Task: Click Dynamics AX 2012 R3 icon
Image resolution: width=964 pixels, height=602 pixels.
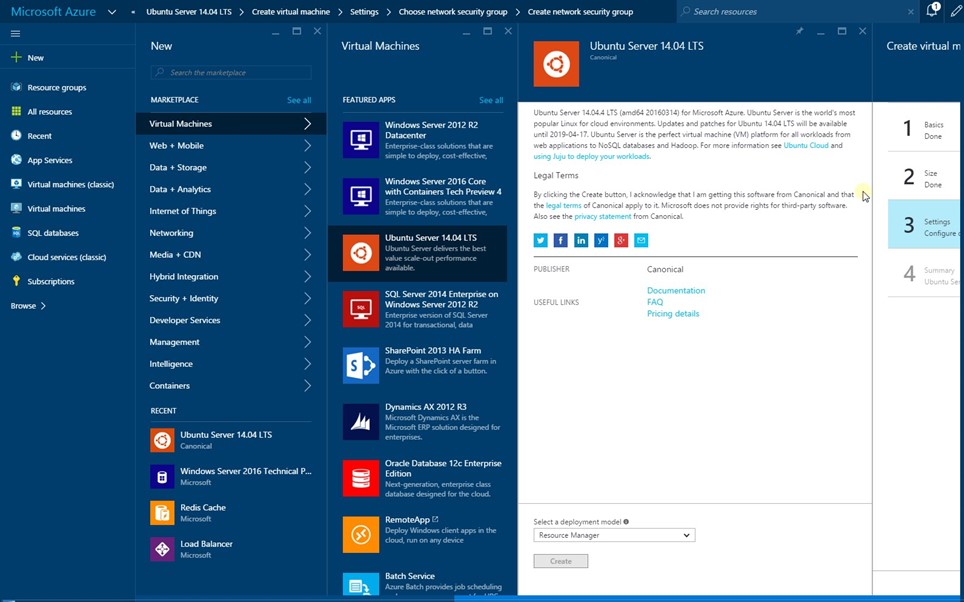Action: [x=361, y=422]
